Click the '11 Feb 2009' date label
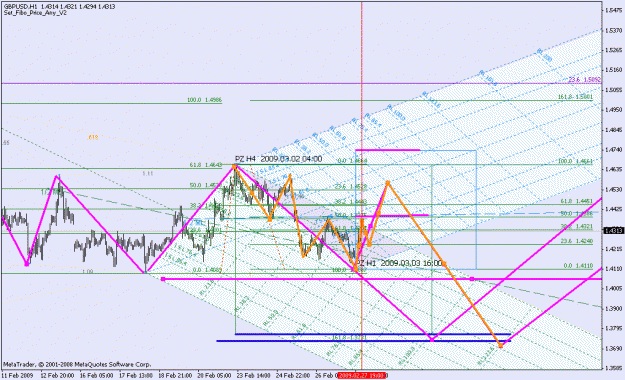625x380 pixels. 17,376
